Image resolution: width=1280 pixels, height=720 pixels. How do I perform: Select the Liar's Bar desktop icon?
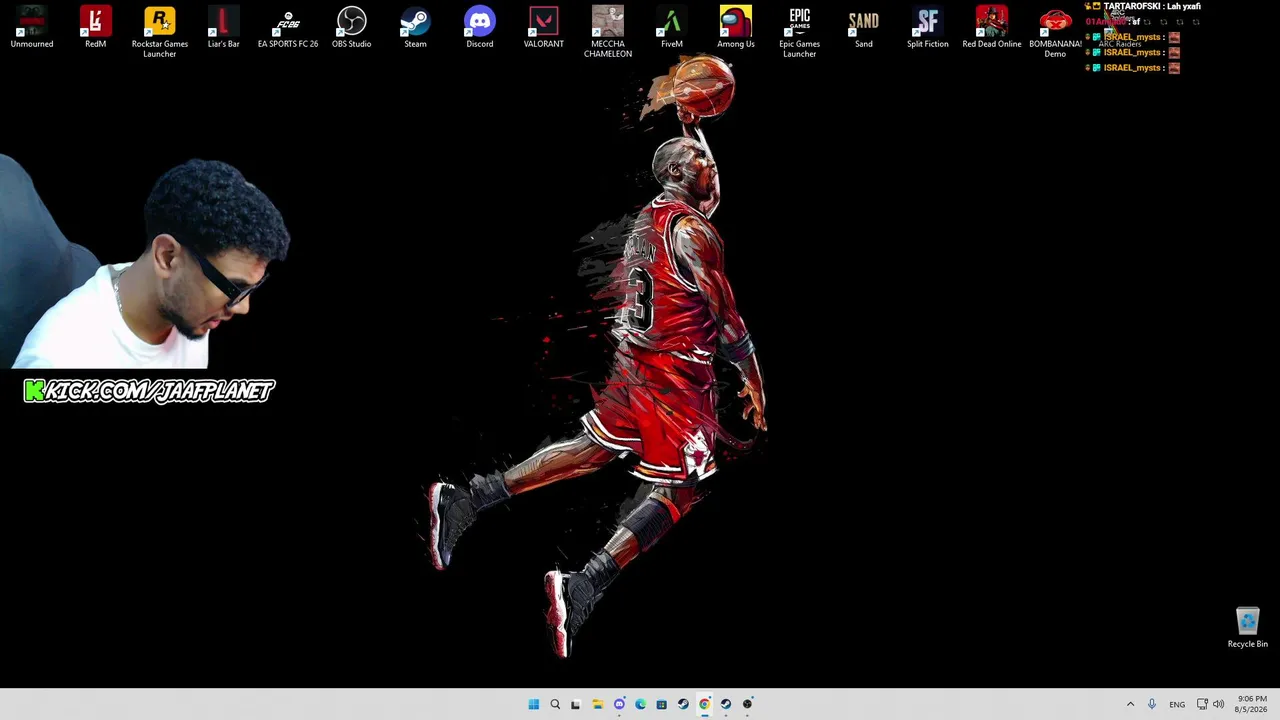tap(224, 28)
